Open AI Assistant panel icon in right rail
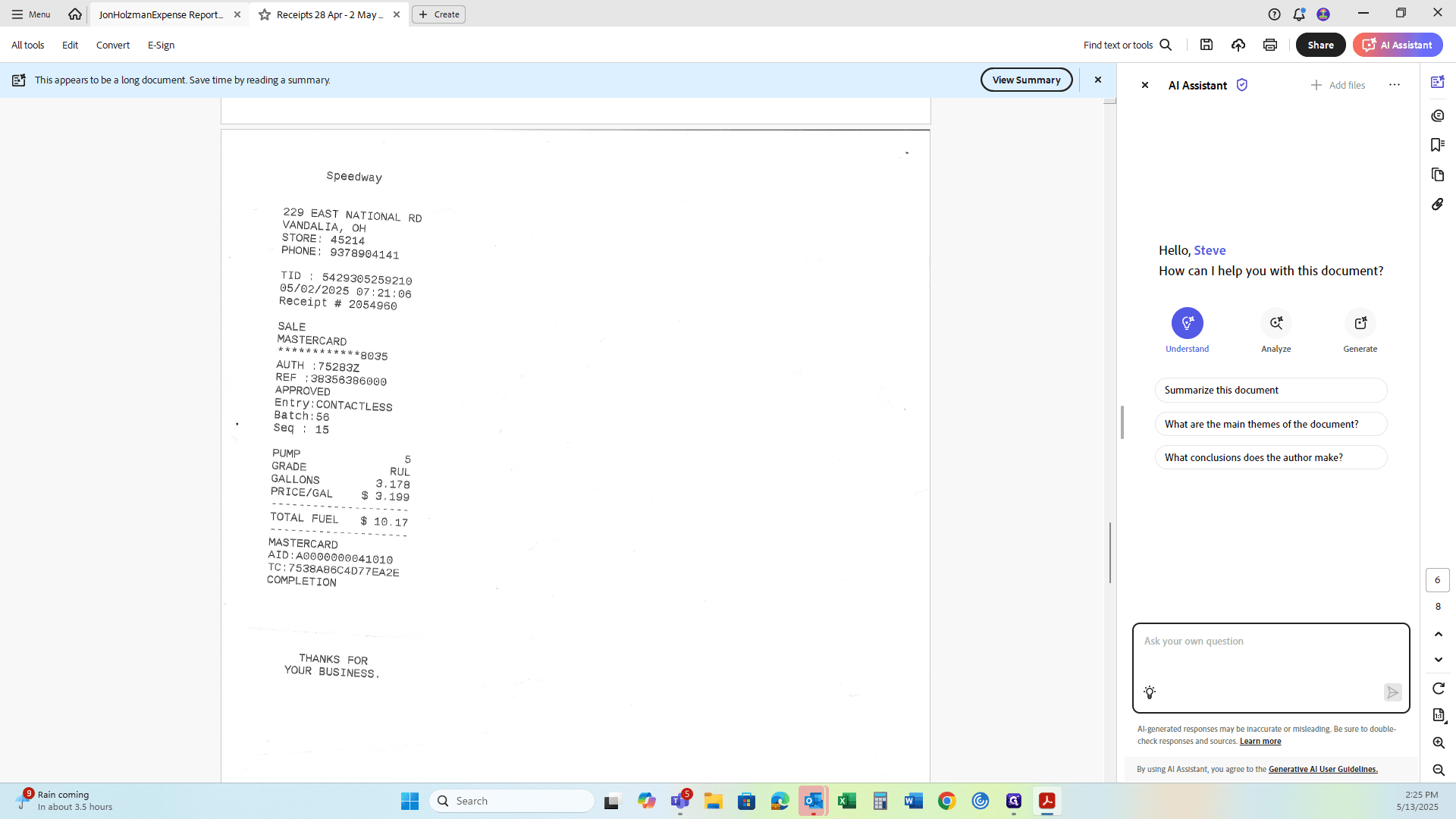 tap(1438, 82)
